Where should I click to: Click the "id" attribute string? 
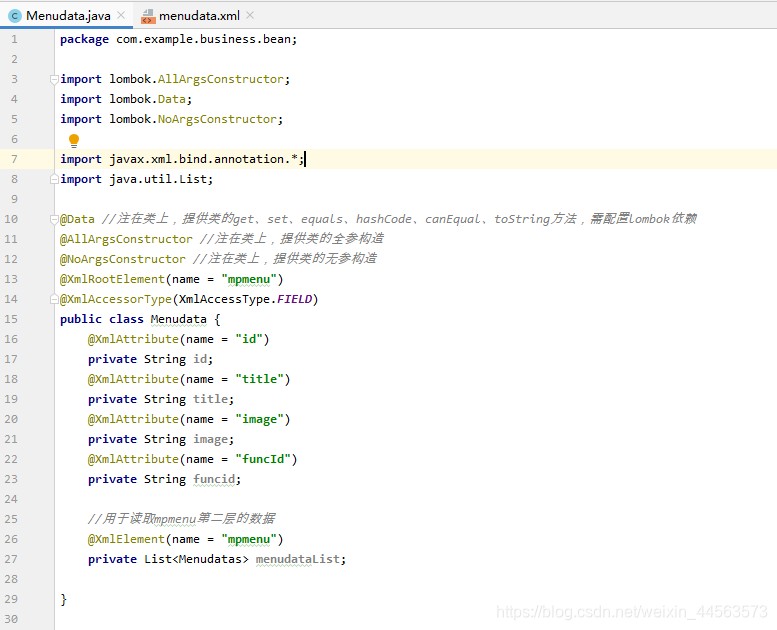(x=249, y=339)
